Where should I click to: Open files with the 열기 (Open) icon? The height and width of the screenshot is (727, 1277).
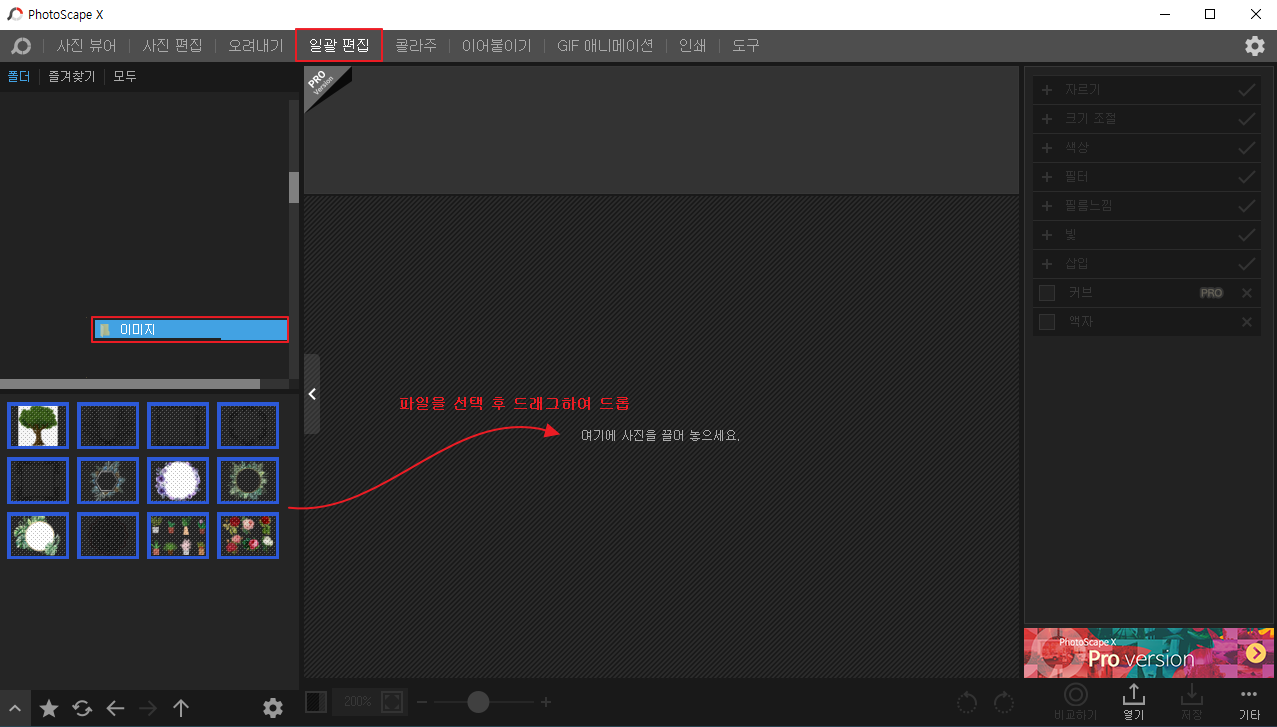click(1133, 701)
